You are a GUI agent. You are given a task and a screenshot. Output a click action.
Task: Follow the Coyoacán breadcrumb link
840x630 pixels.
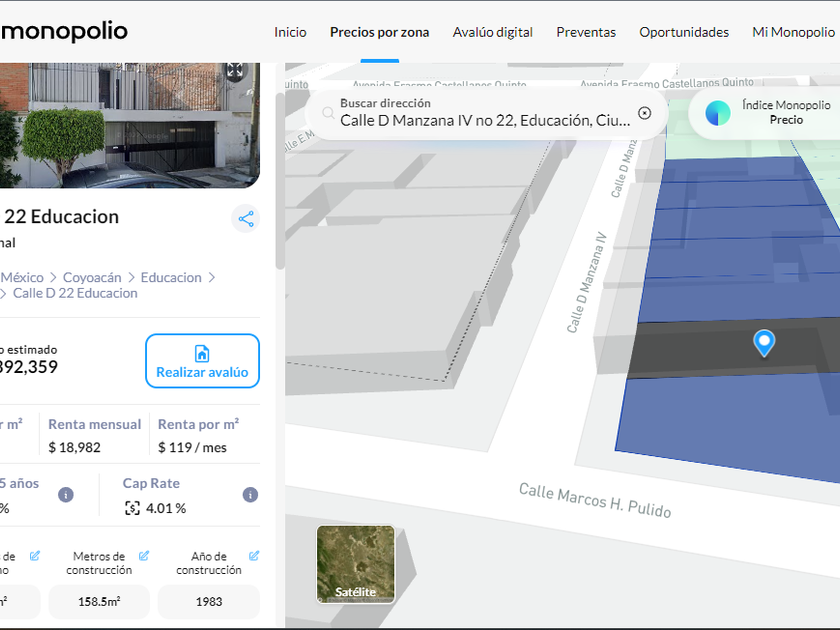[92, 278]
